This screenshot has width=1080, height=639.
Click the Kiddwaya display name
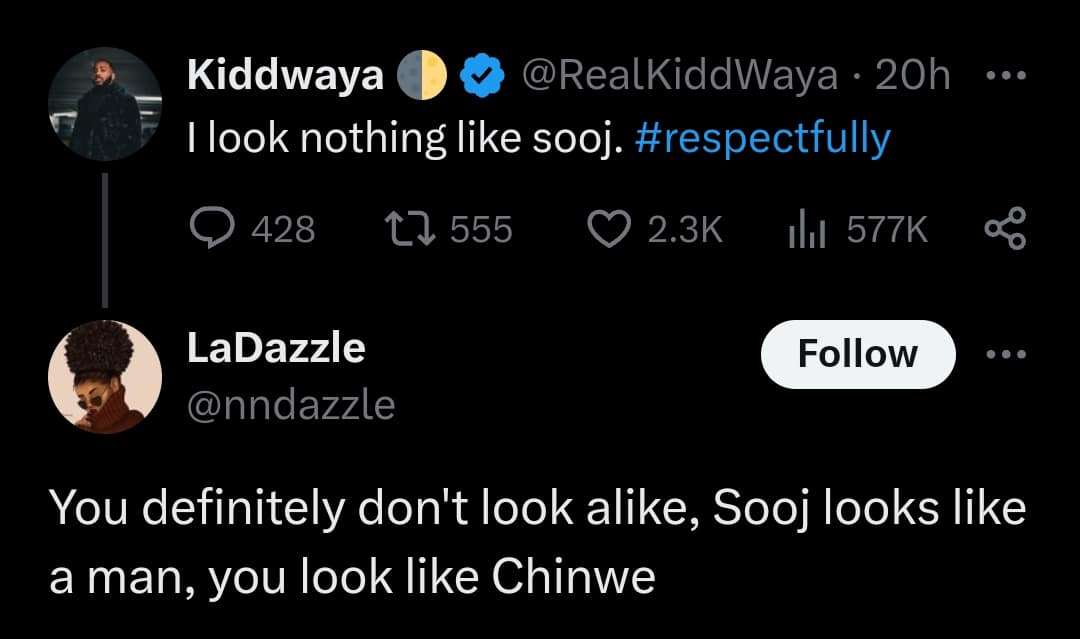pos(286,76)
